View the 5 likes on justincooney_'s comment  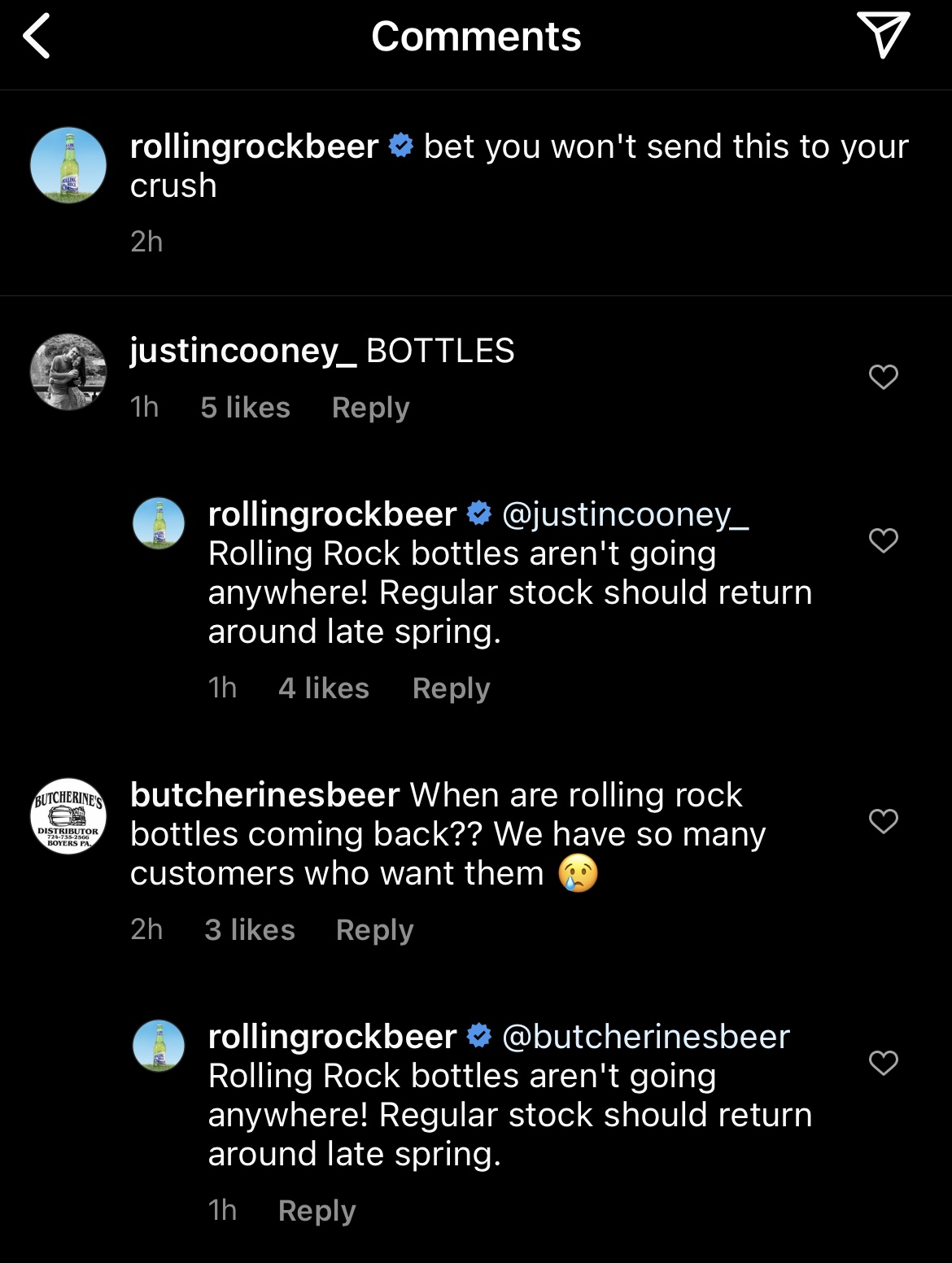pos(245,407)
